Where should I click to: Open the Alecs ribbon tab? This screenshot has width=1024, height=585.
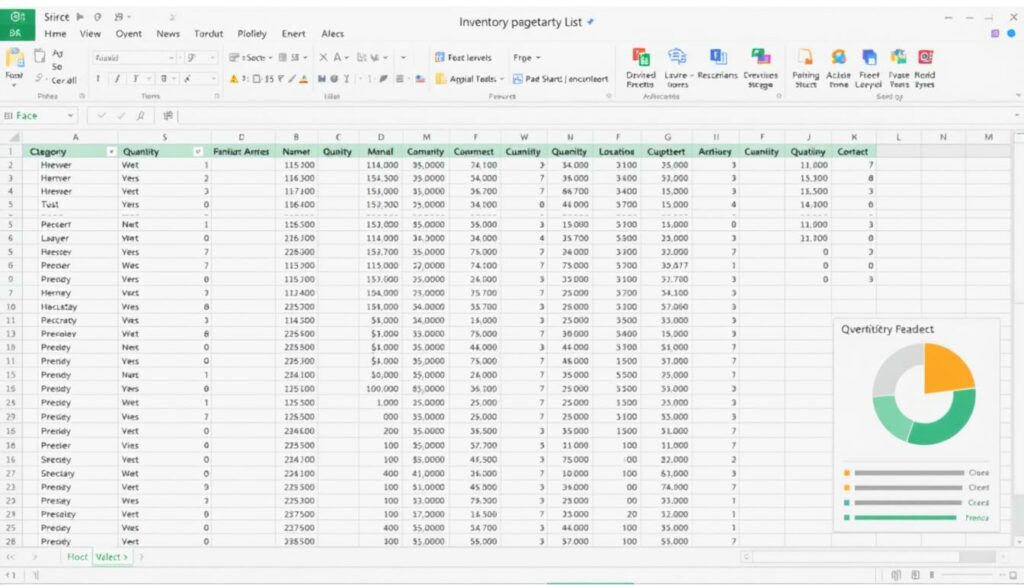332,33
